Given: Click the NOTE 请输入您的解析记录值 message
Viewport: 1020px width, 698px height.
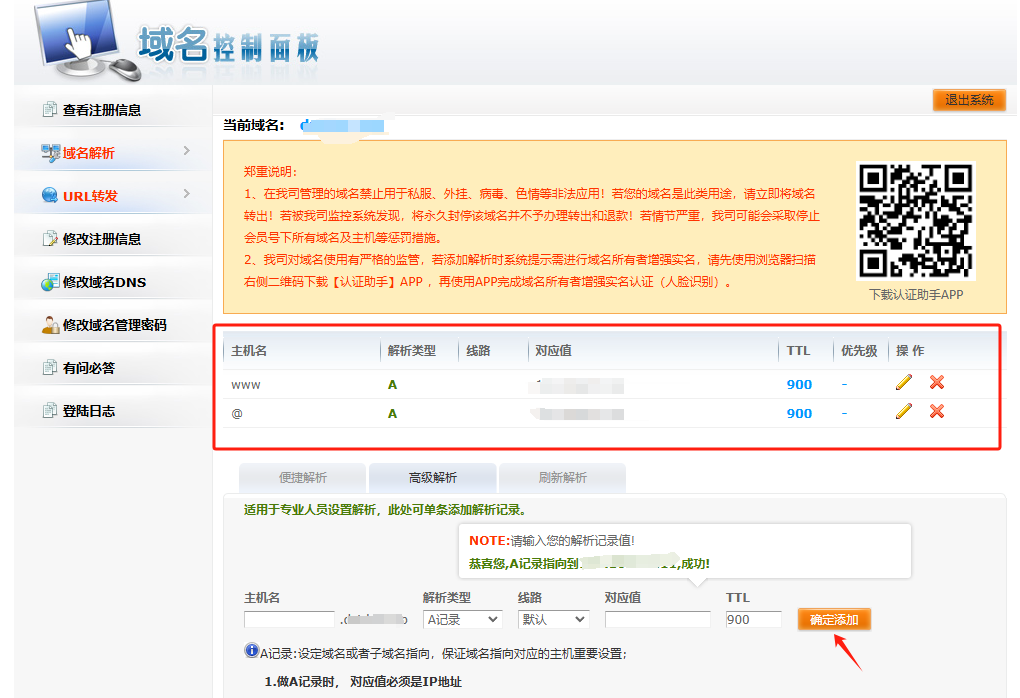Looking at the screenshot, I should [x=552, y=540].
